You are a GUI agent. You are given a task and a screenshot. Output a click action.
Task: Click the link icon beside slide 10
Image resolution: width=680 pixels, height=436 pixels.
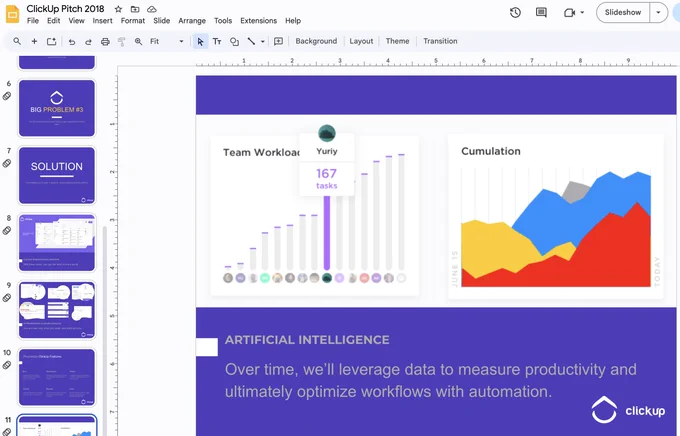click(7, 365)
